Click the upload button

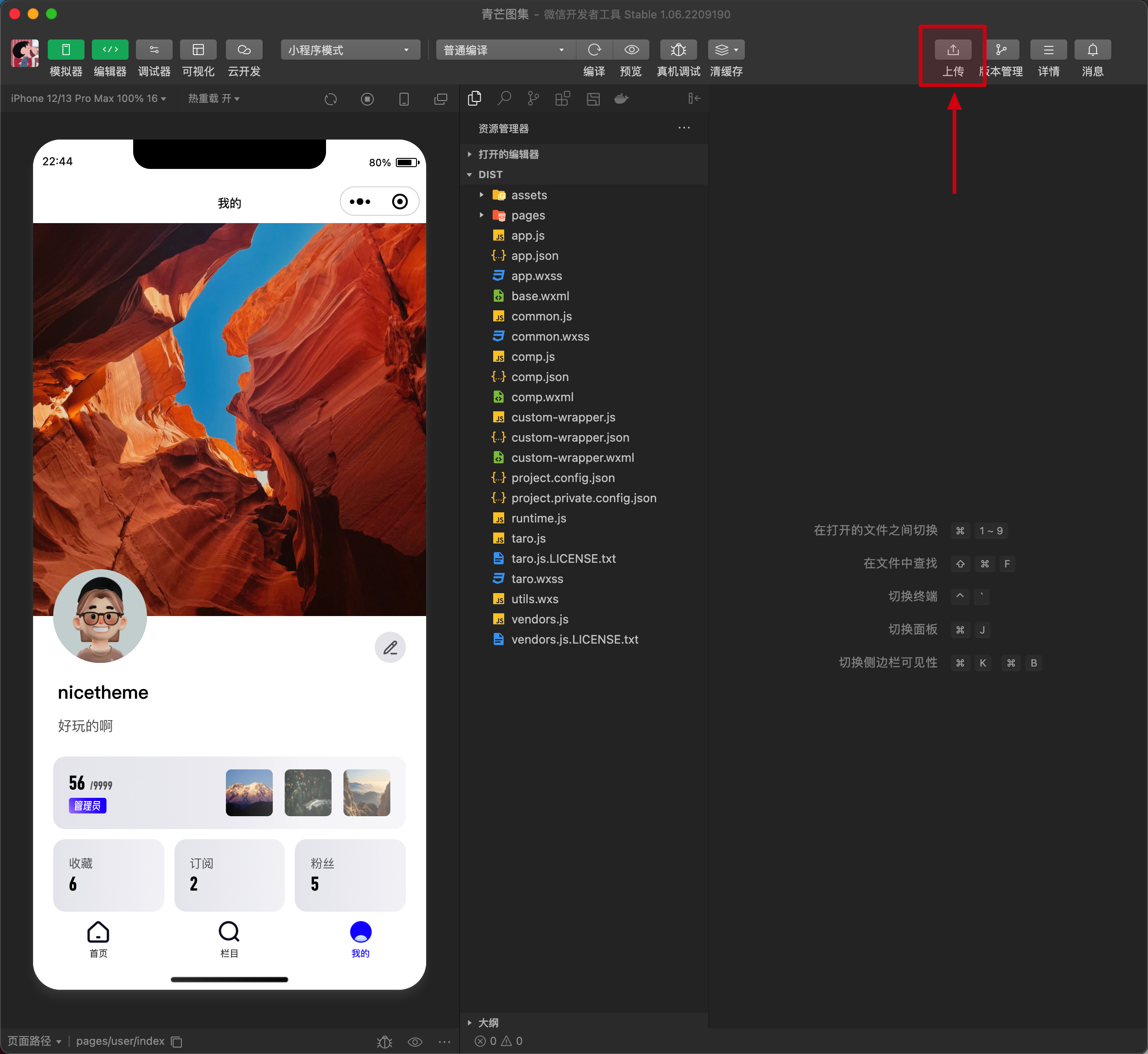click(953, 50)
